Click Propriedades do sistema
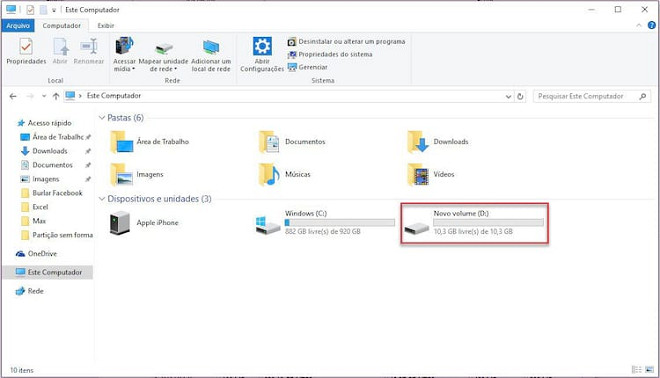The height and width of the screenshot is (378, 660). pos(330,54)
